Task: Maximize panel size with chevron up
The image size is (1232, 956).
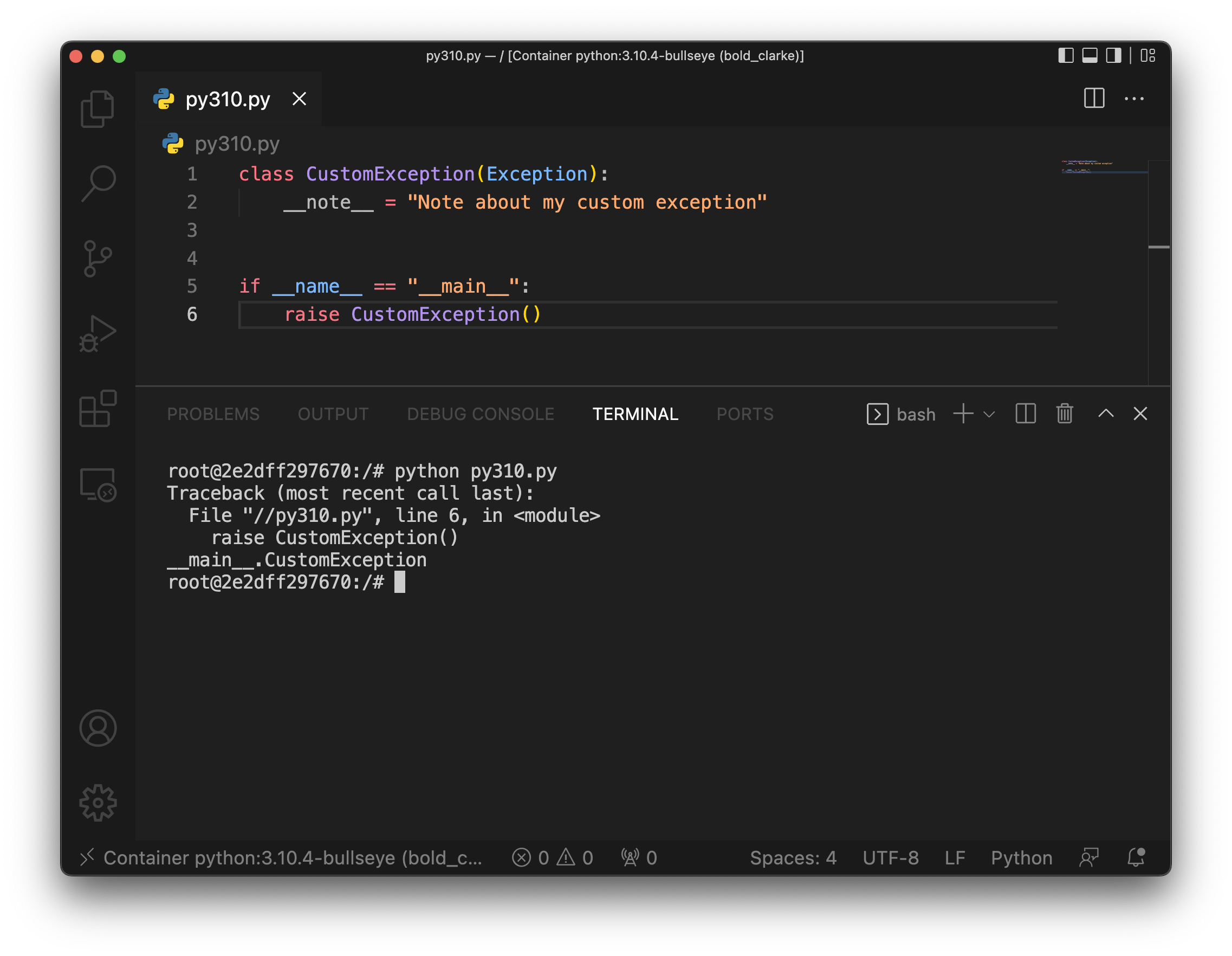Action: point(1106,414)
